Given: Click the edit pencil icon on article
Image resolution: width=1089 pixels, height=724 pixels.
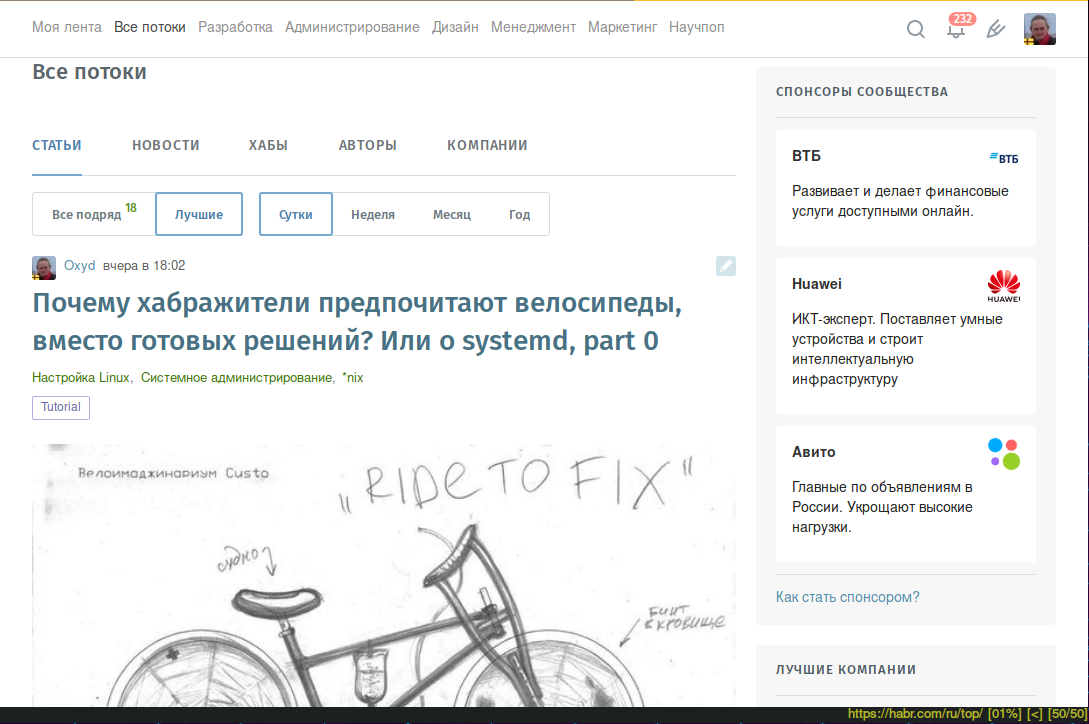Looking at the screenshot, I should pos(726,265).
